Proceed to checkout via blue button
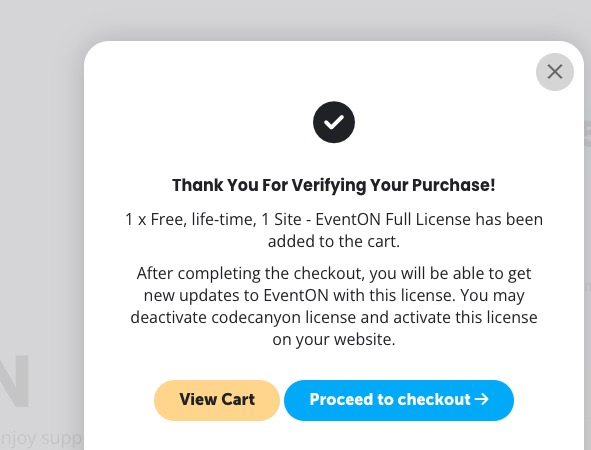This screenshot has height=450, width=591. tap(399, 400)
